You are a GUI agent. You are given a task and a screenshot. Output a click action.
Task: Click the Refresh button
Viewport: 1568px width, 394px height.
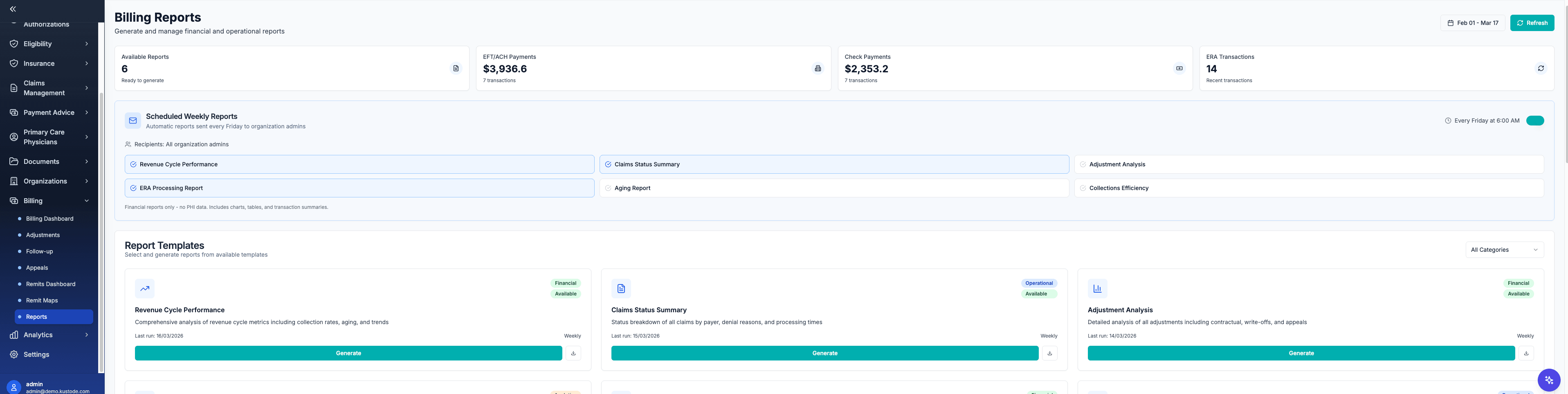[1532, 22]
